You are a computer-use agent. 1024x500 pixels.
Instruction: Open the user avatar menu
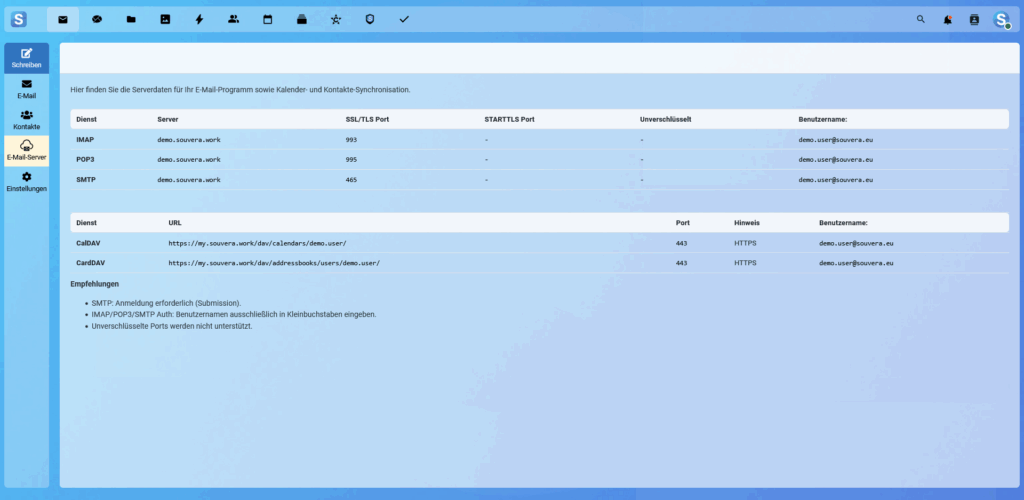coord(1001,19)
